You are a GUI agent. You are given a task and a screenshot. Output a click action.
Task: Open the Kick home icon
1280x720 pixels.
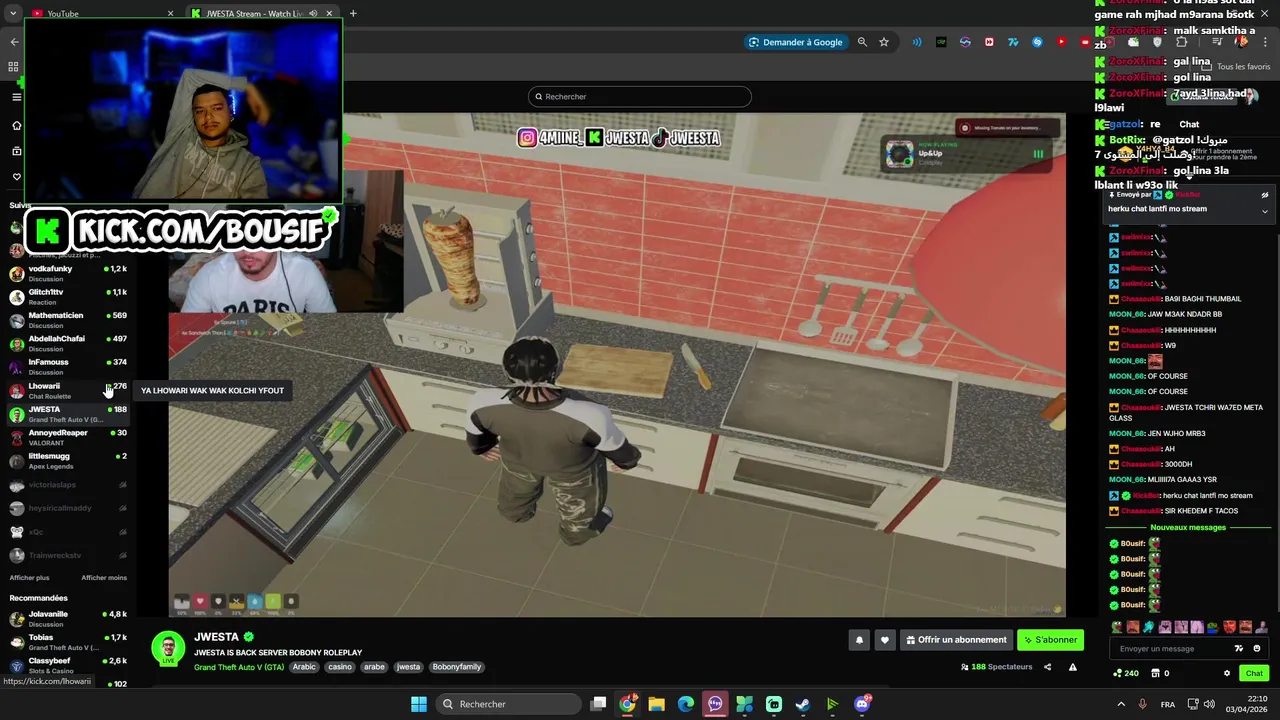[16, 125]
